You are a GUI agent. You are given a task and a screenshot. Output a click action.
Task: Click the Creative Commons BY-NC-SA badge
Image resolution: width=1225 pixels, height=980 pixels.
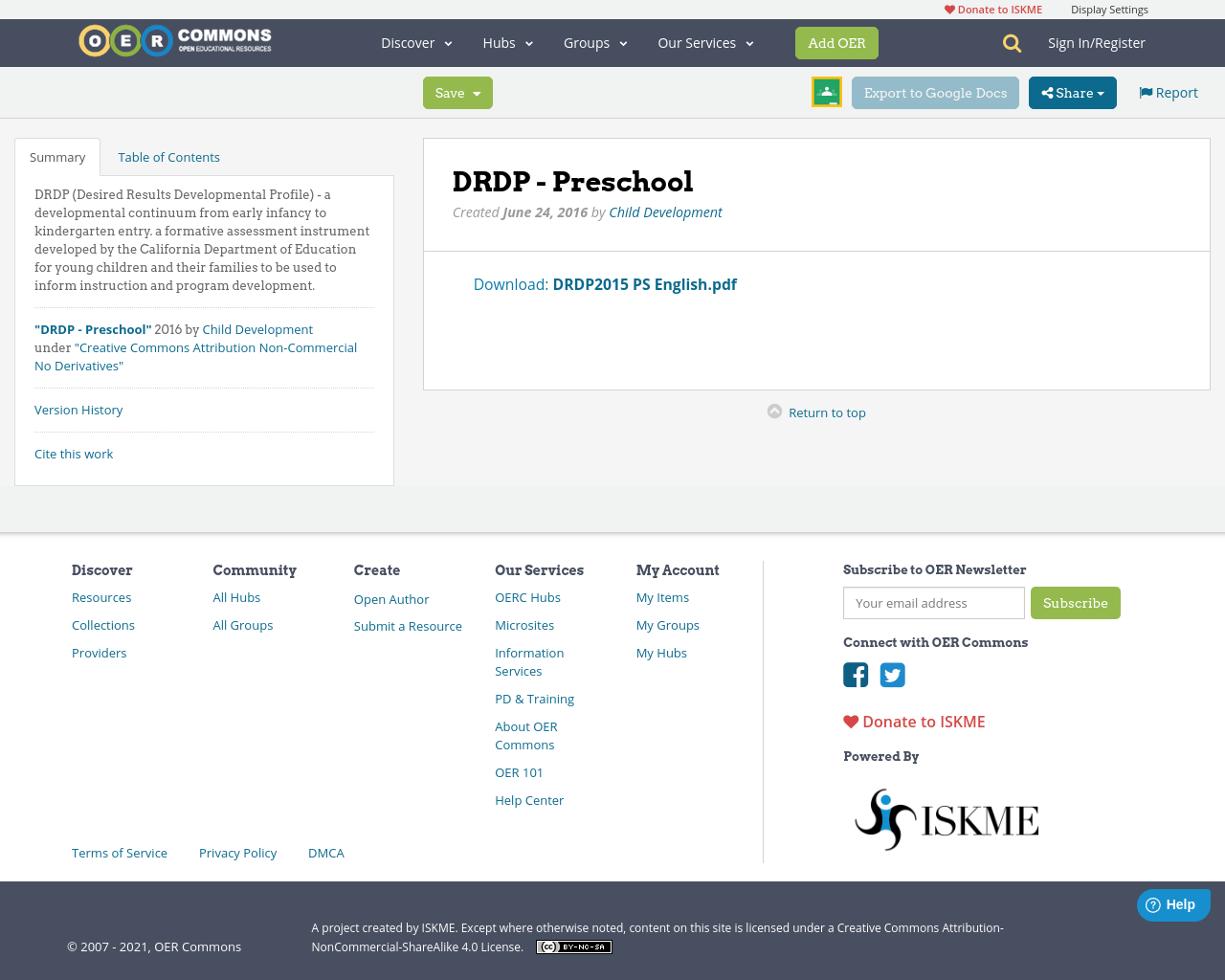point(573,946)
